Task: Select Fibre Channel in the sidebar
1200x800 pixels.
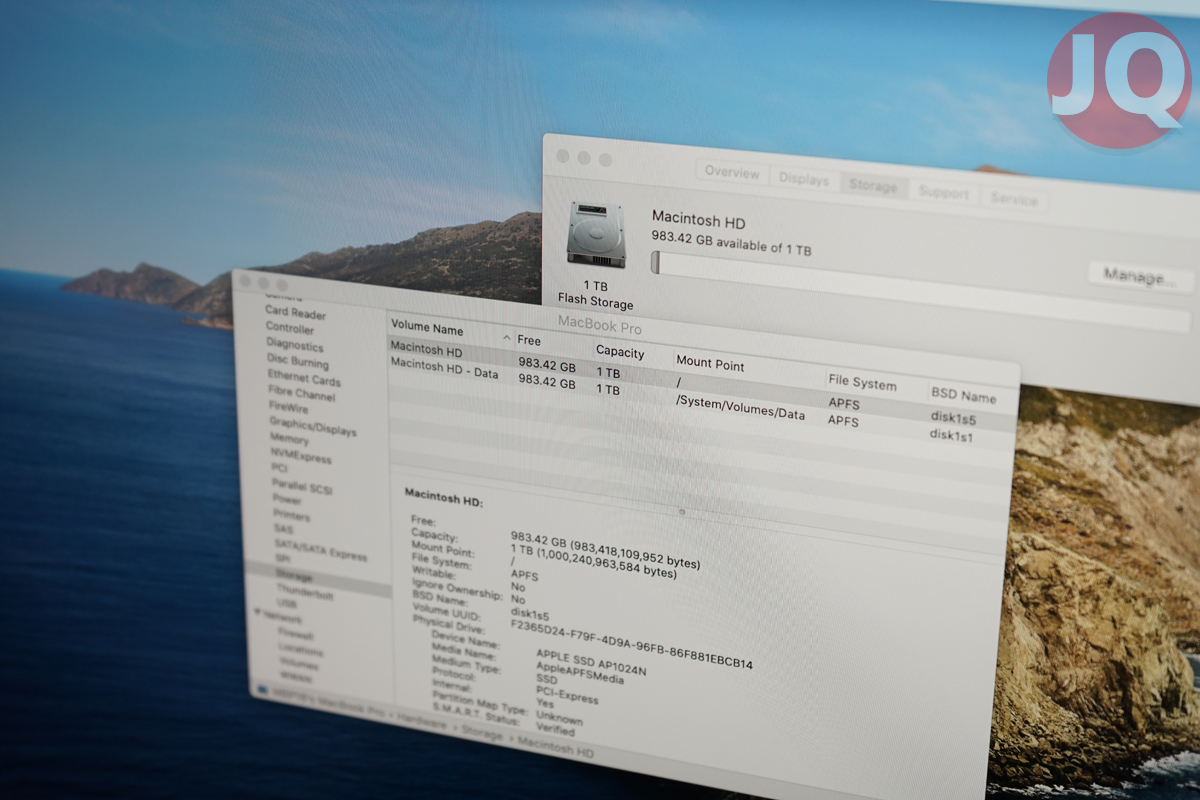Action: 302,394
